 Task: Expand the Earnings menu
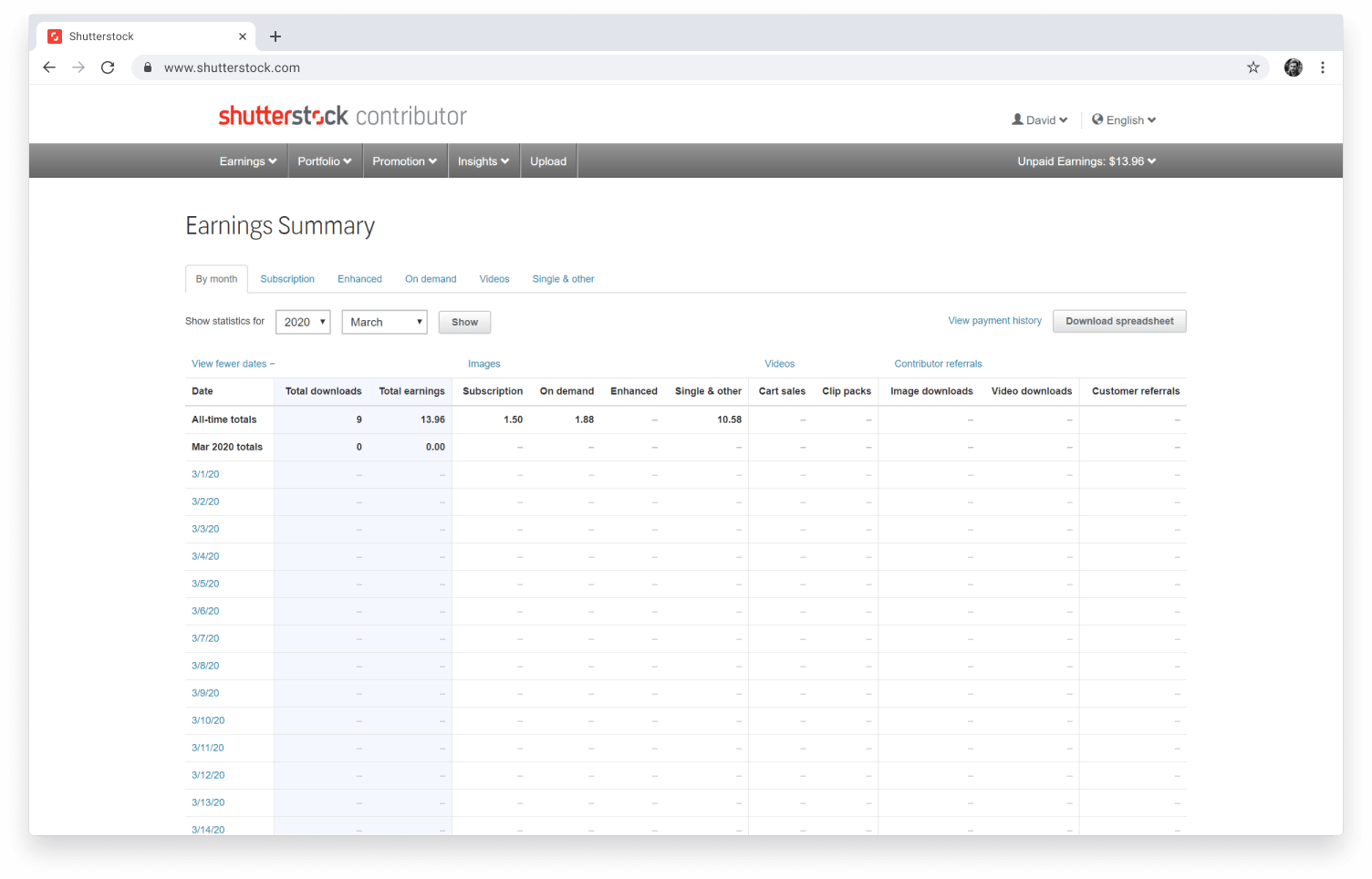tap(248, 161)
